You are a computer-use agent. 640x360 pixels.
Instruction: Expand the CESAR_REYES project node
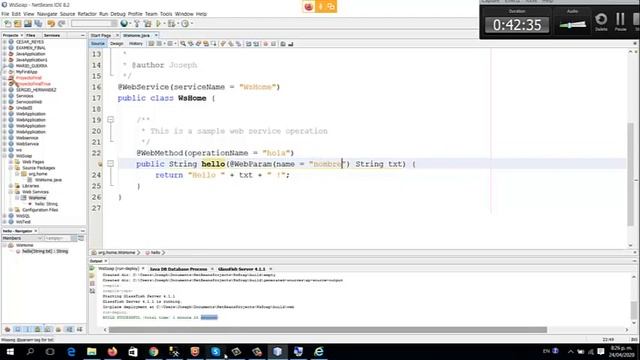coord(4,42)
